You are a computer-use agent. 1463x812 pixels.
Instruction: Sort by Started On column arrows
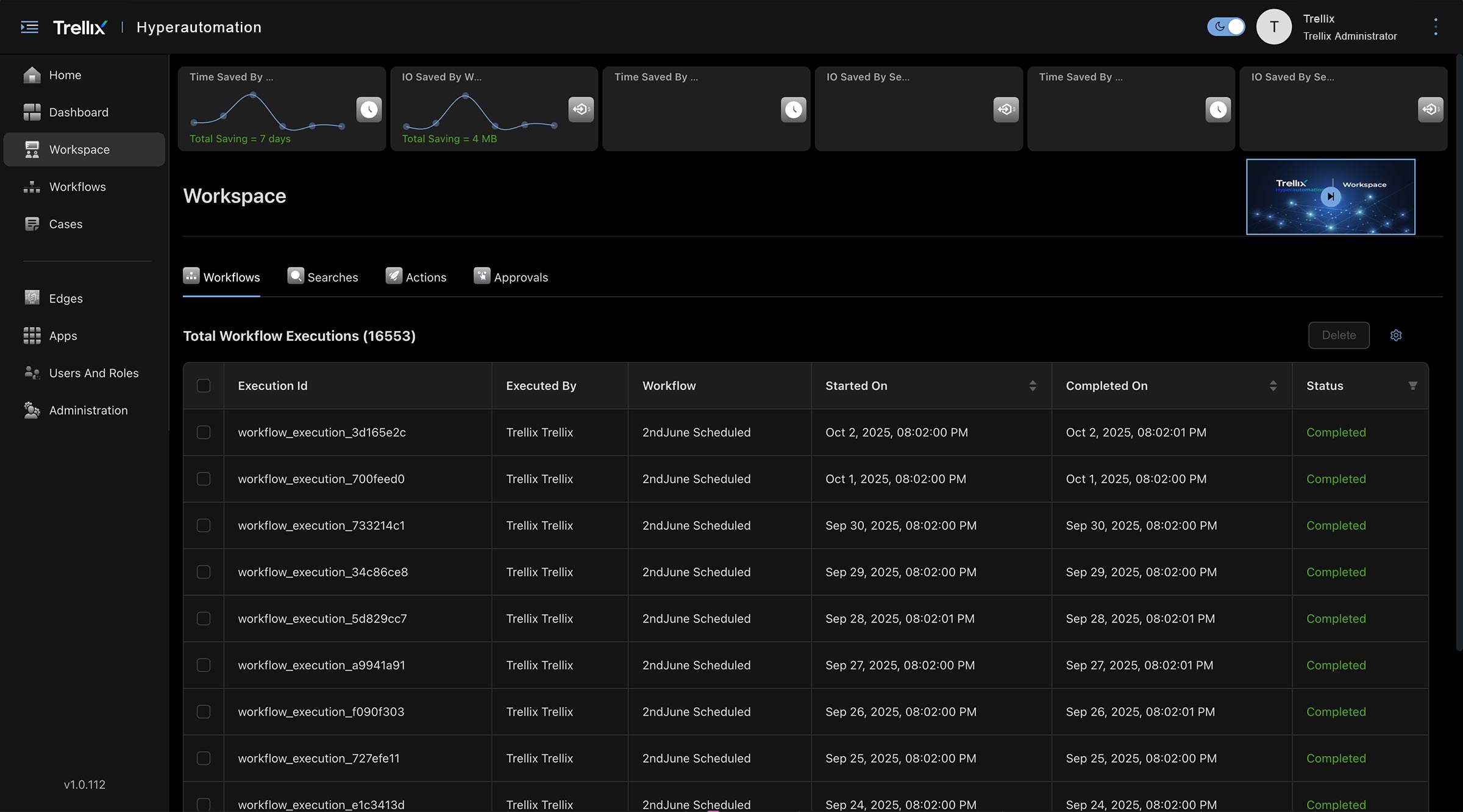[1033, 386]
